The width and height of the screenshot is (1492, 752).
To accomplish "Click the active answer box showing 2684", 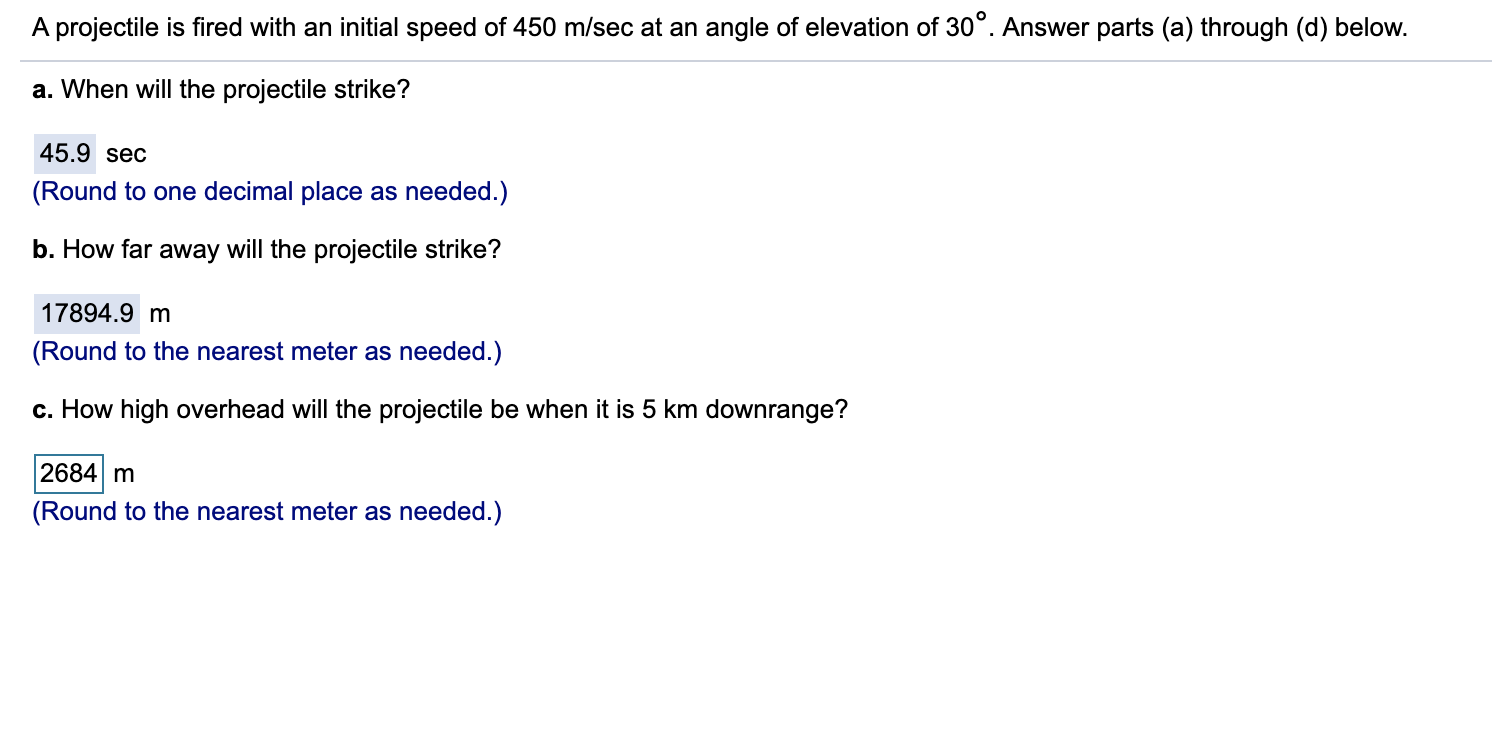I will pyautogui.click(x=67, y=474).
